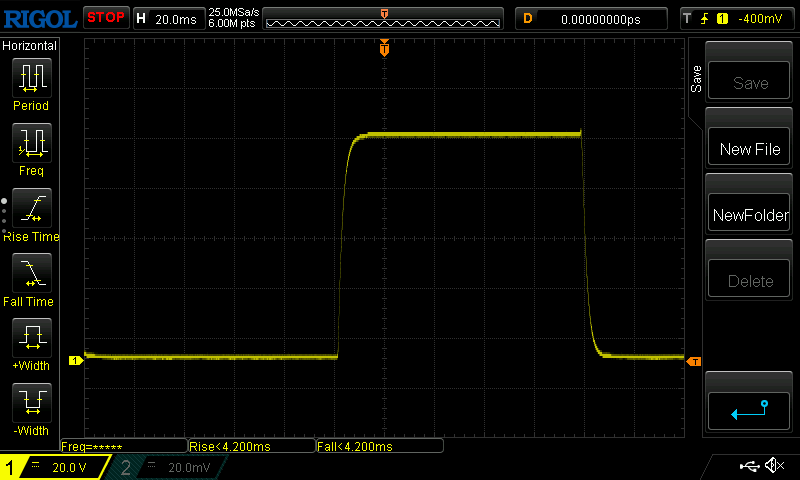
Task: Click the New File button
Action: pyautogui.click(x=748, y=147)
